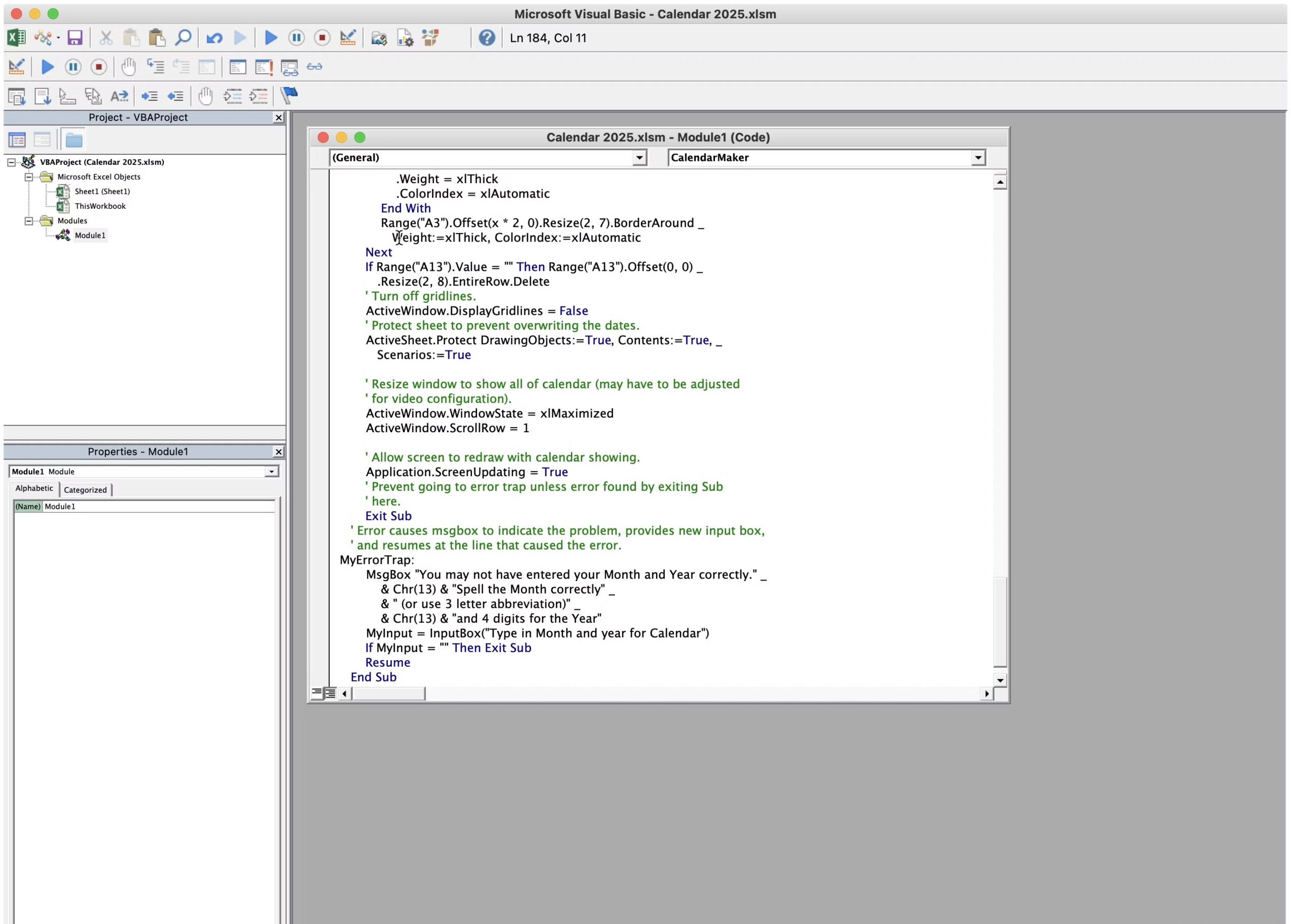This screenshot has height=924, width=1291.
Task: Collapse the Microsoft Excel Objects folder
Action: coord(28,177)
